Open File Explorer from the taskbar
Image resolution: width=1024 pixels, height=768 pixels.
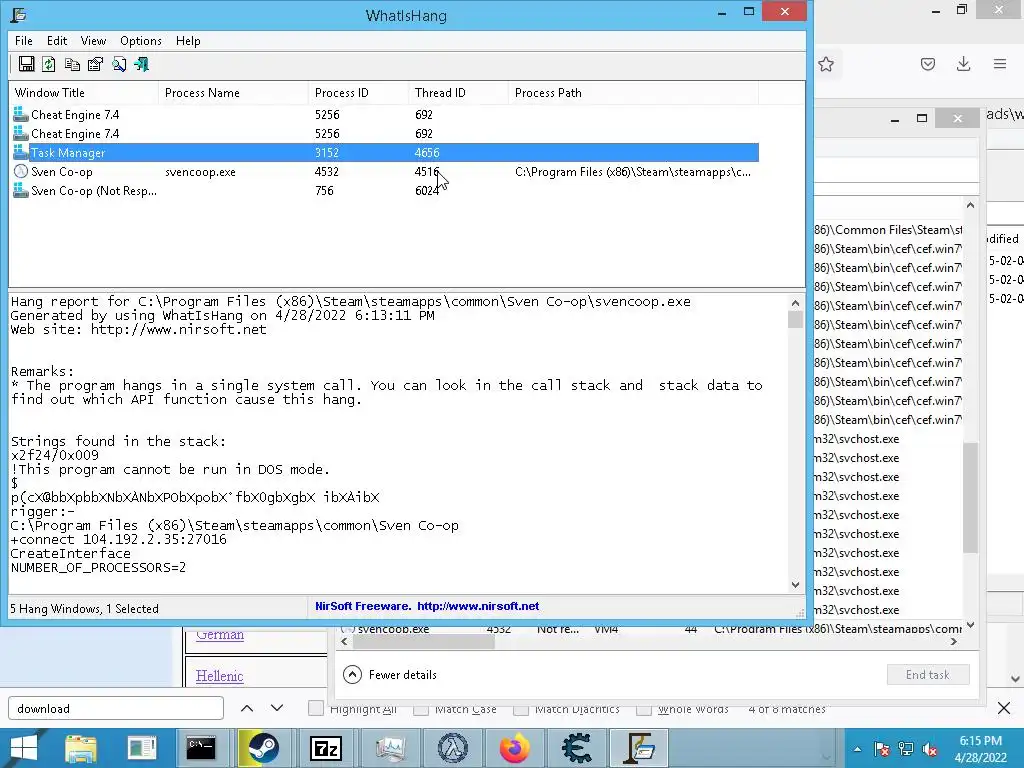click(80, 748)
